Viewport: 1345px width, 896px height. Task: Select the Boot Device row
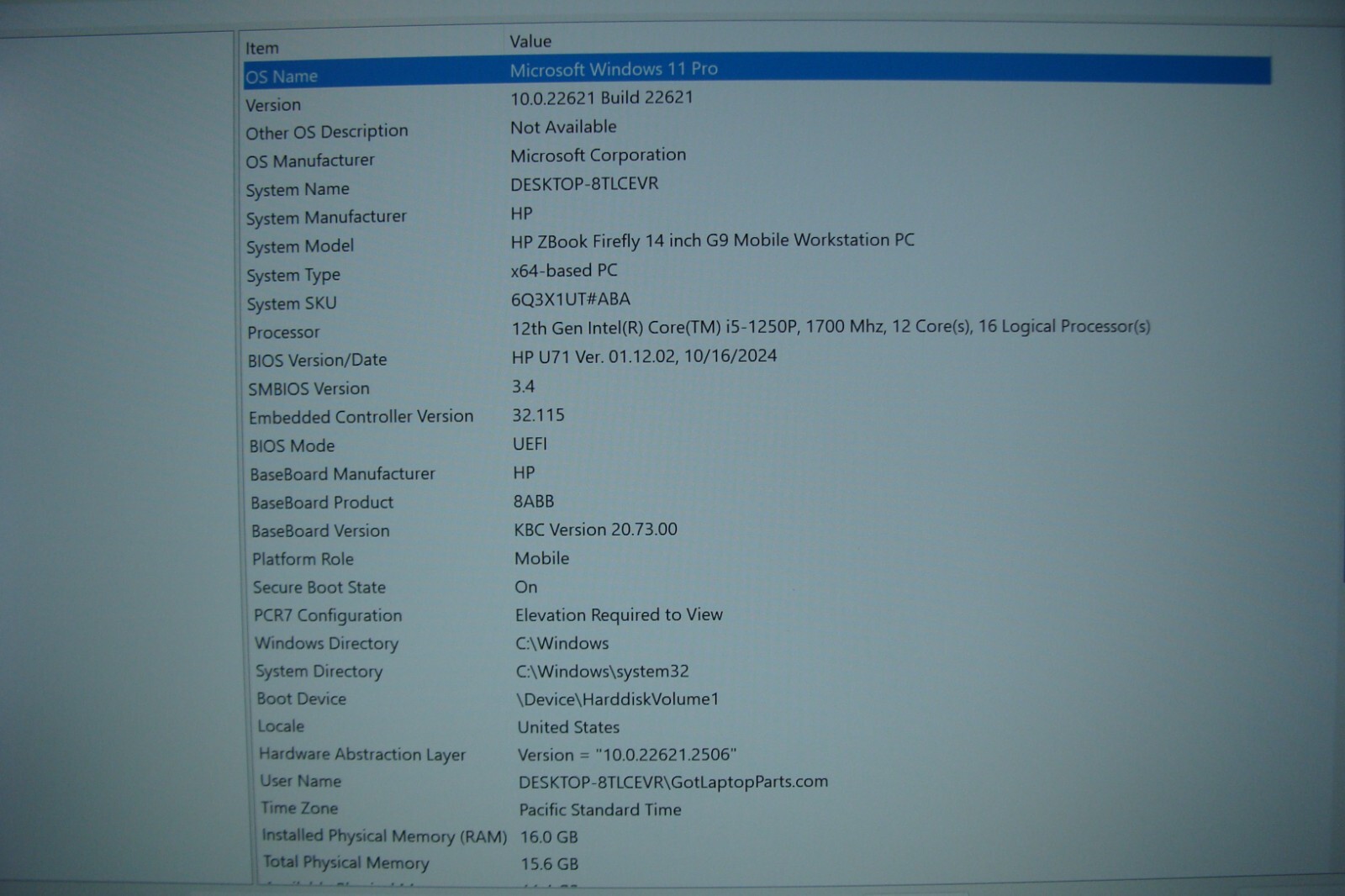302,699
